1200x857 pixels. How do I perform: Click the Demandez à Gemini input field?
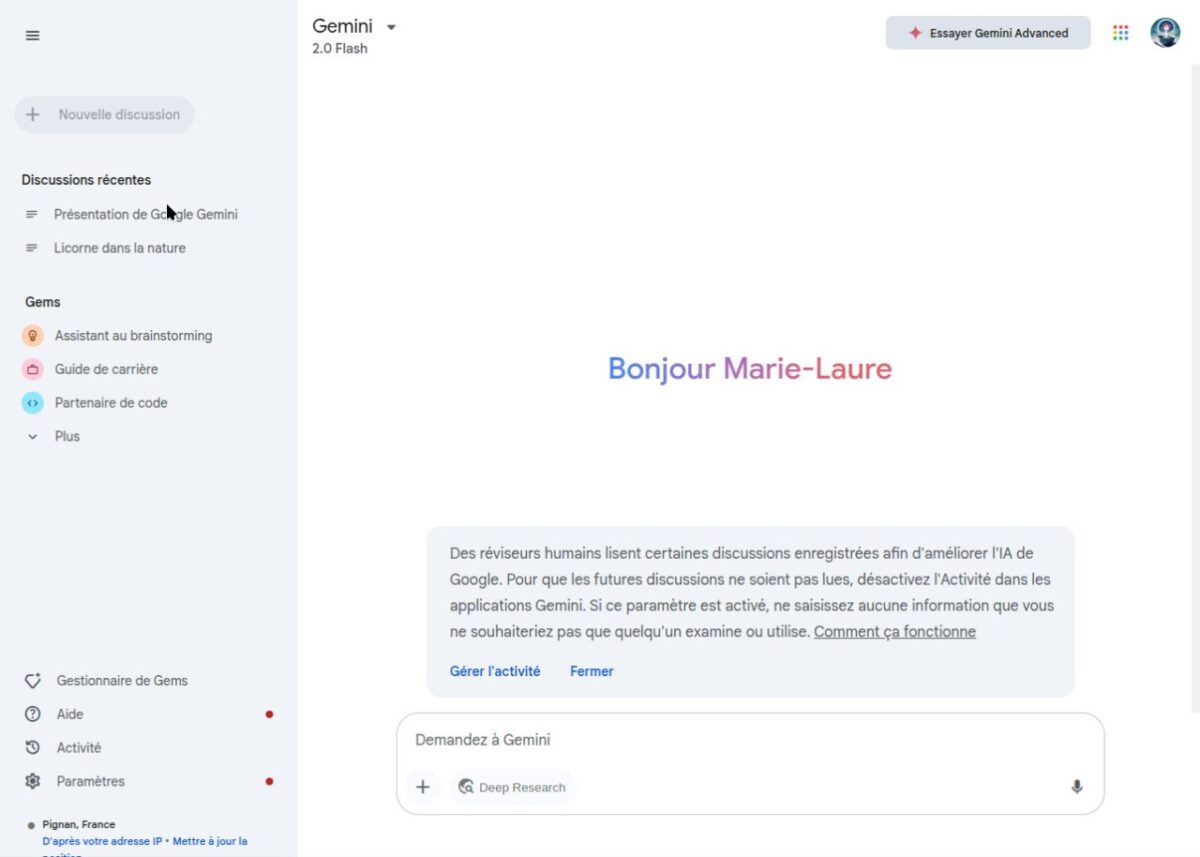(x=750, y=740)
